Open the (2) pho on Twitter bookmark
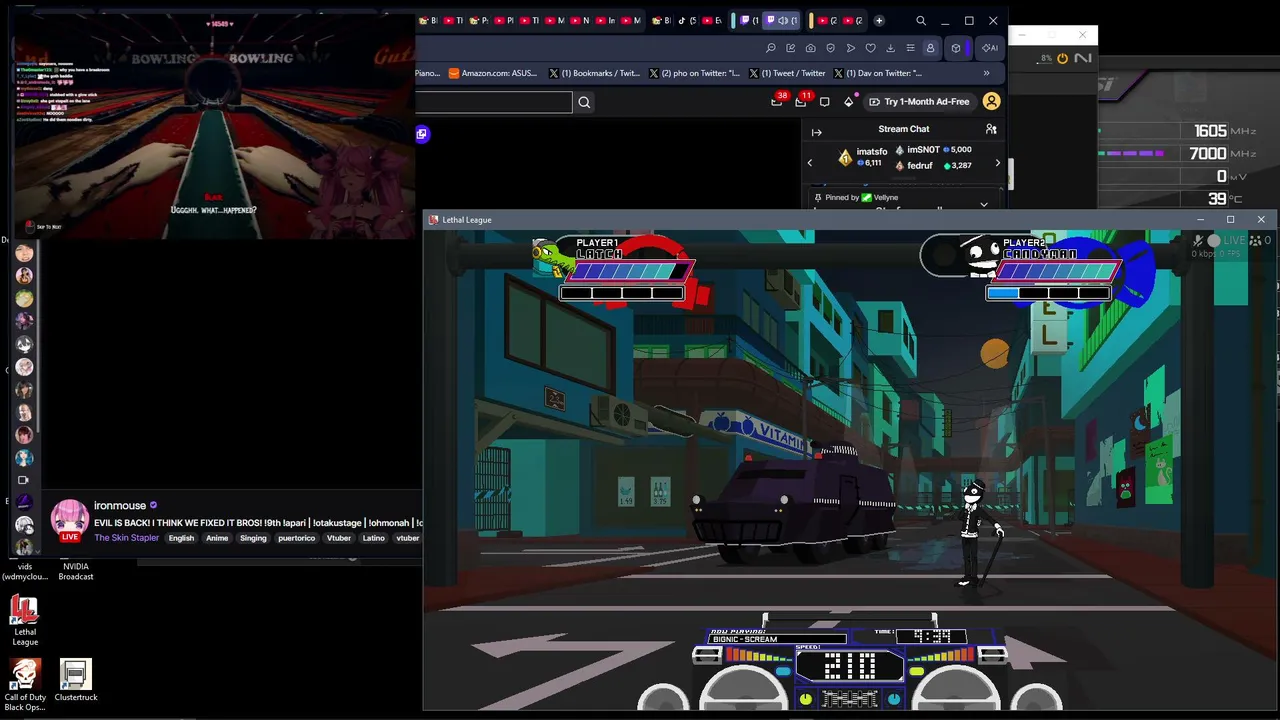The height and width of the screenshot is (720, 1280). pyautogui.click(x=695, y=73)
